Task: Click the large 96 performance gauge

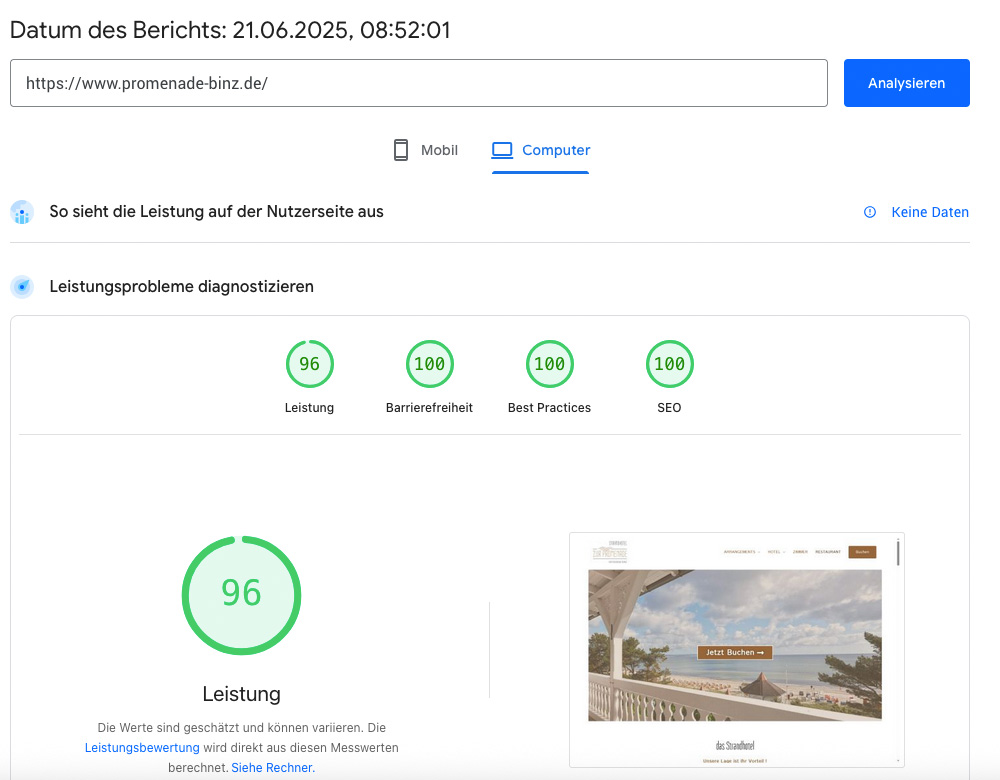Action: [x=241, y=595]
